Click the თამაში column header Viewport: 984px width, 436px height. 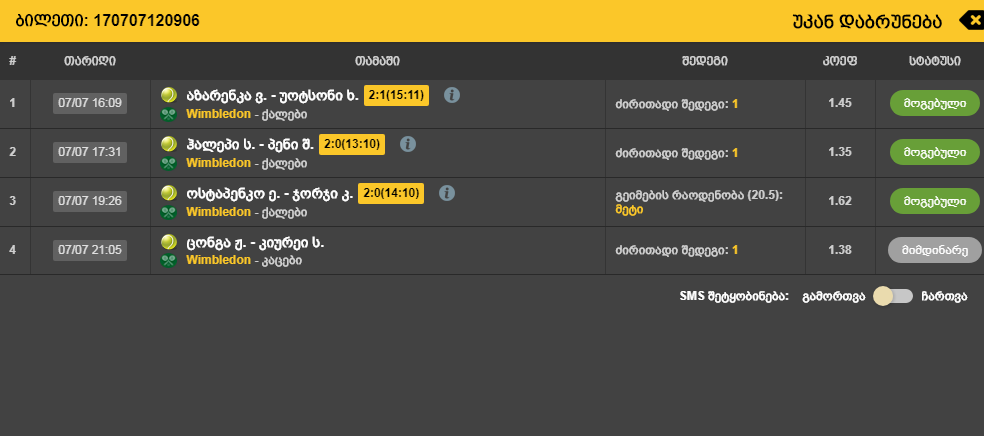click(x=377, y=61)
